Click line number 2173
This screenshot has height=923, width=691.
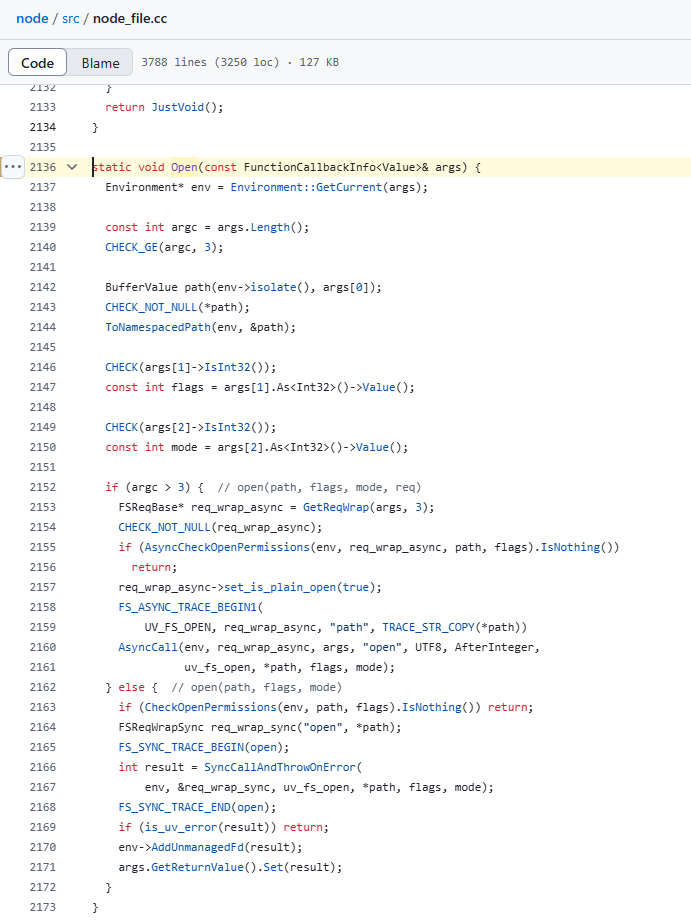[x=43, y=907]
